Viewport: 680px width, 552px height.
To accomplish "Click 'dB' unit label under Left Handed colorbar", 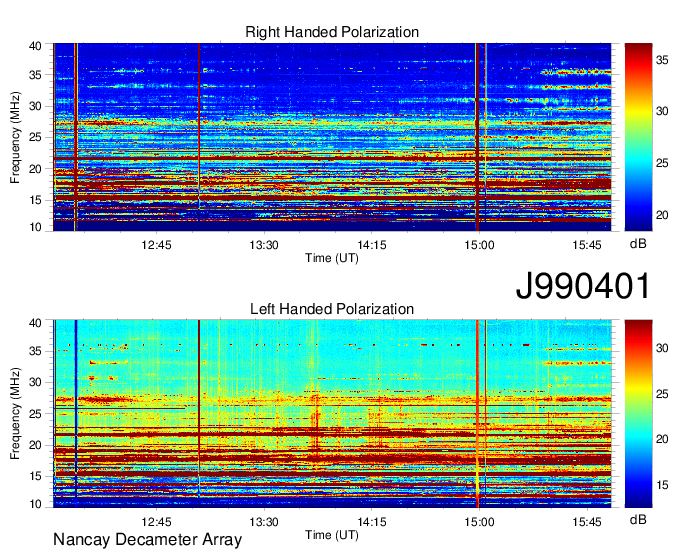I will (x=638, y=519).
